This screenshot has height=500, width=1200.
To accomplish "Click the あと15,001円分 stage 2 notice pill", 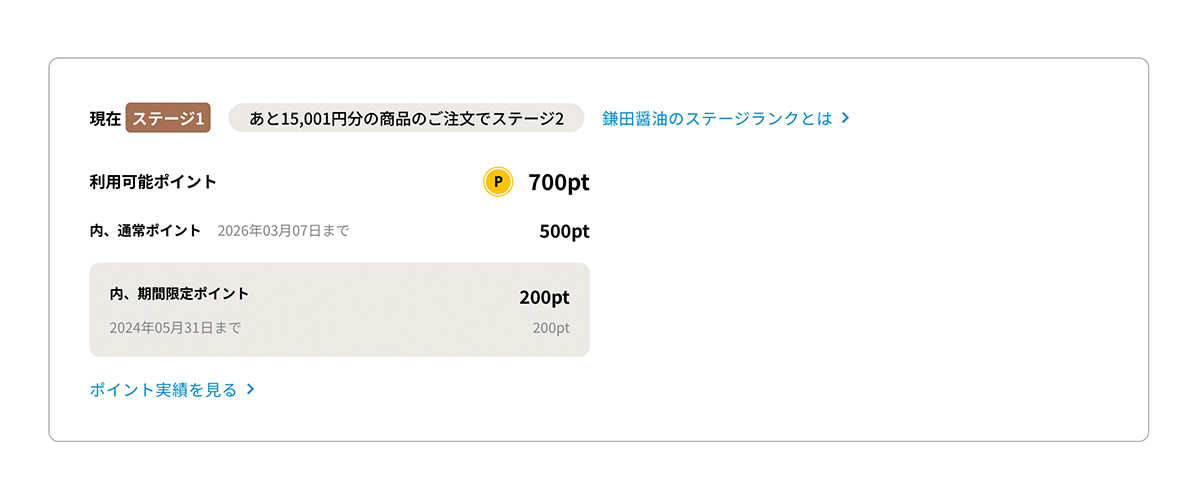I will pyautogui.click(x=406, y=118).
